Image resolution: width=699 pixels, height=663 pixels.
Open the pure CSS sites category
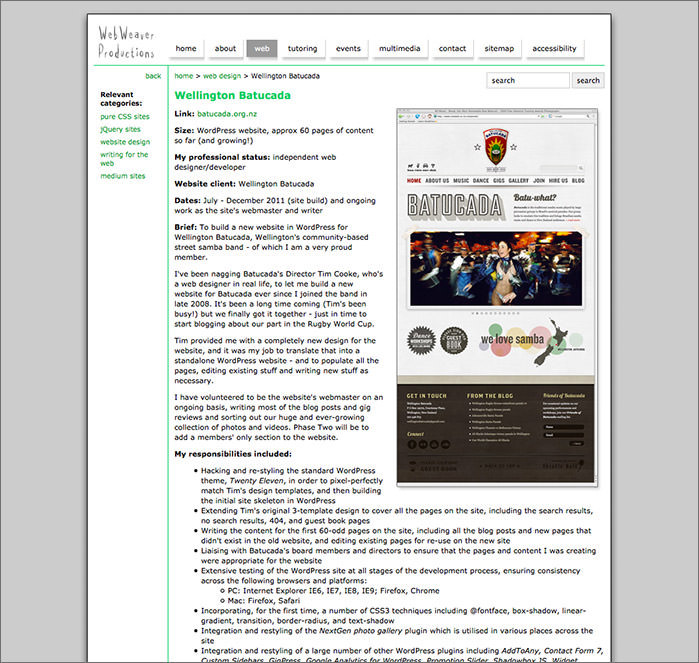click(125, 116)
